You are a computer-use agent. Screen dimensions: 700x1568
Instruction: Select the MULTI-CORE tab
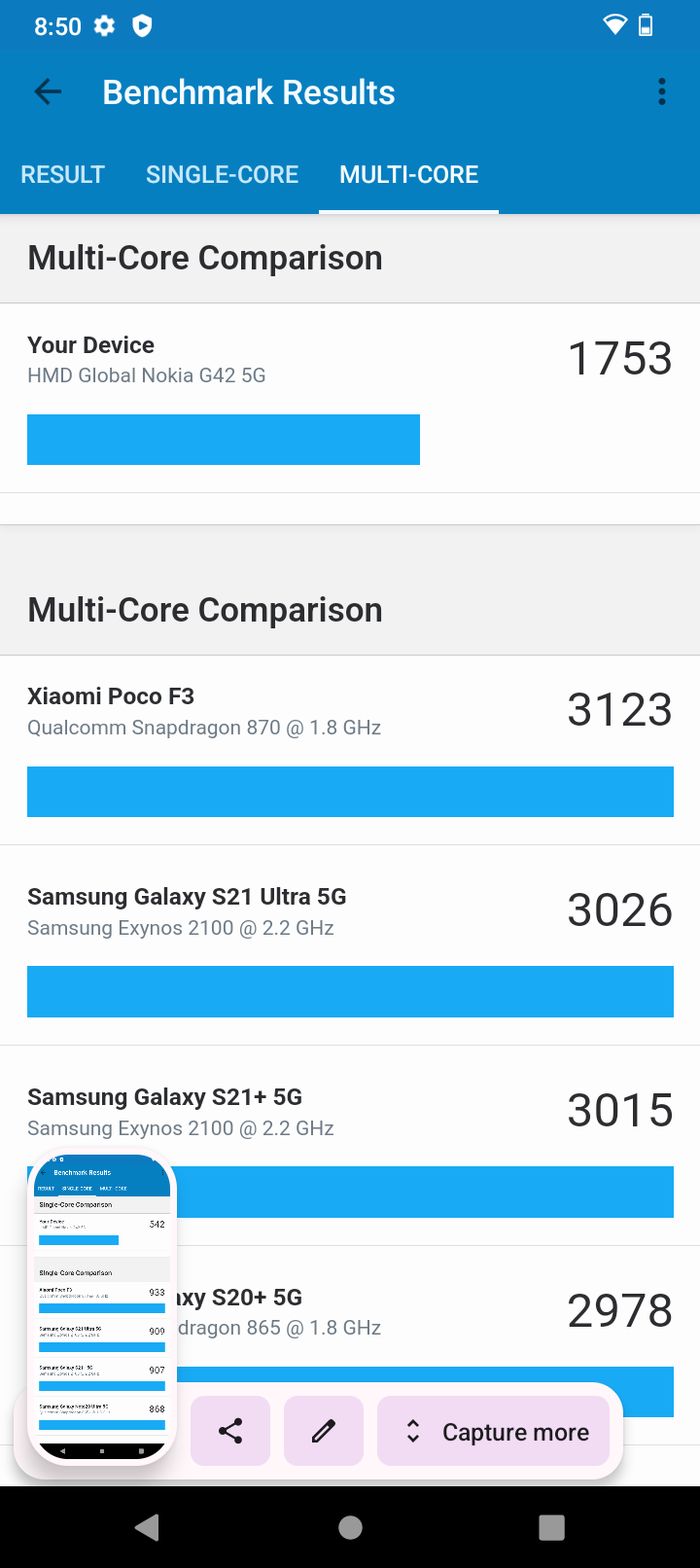pyautogui.click(x=408, y=174)
